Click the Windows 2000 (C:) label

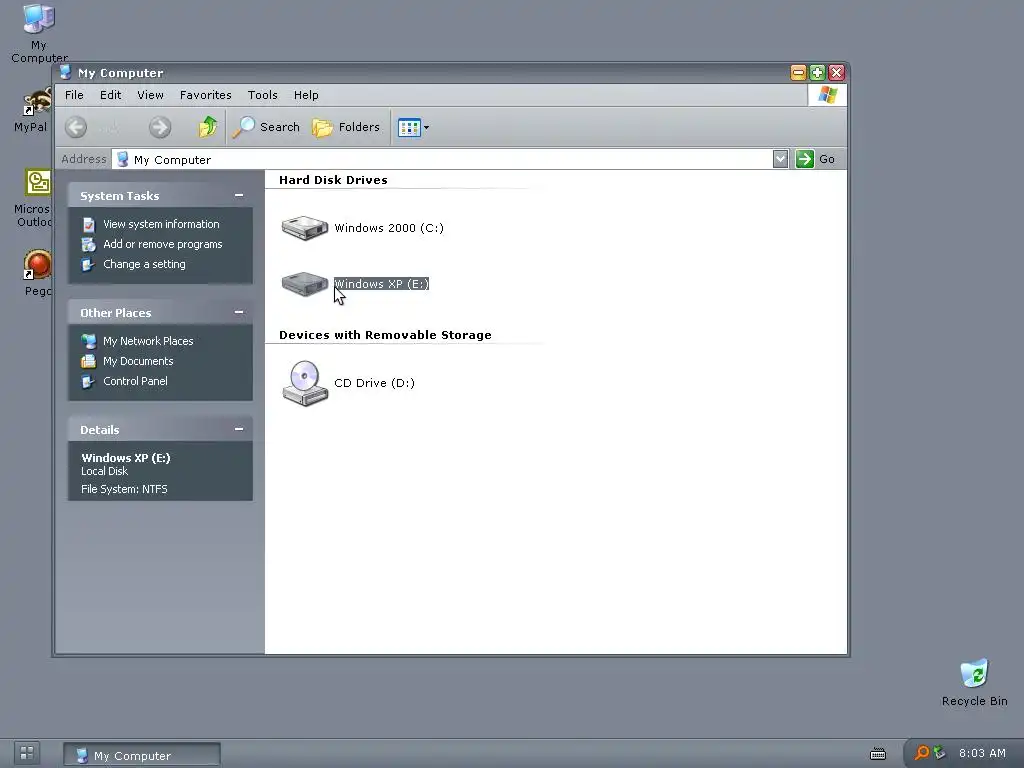(x=389, y=228)
